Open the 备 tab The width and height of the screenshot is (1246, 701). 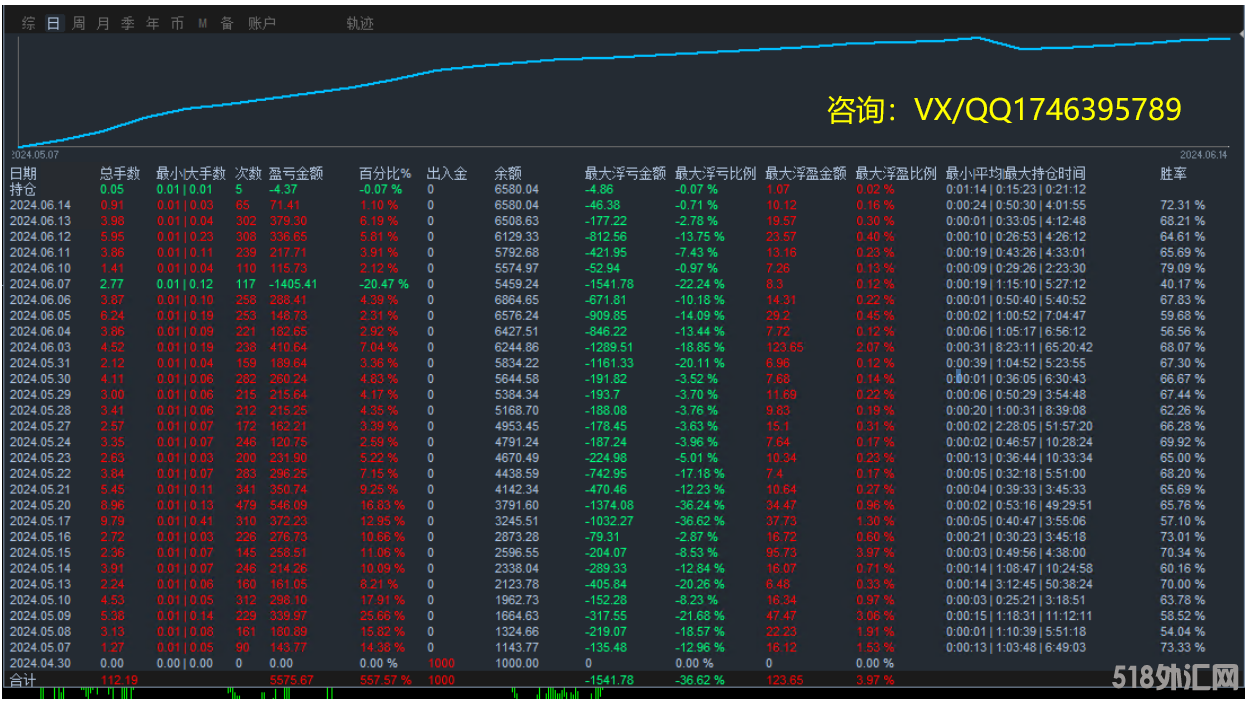[227, 23]
